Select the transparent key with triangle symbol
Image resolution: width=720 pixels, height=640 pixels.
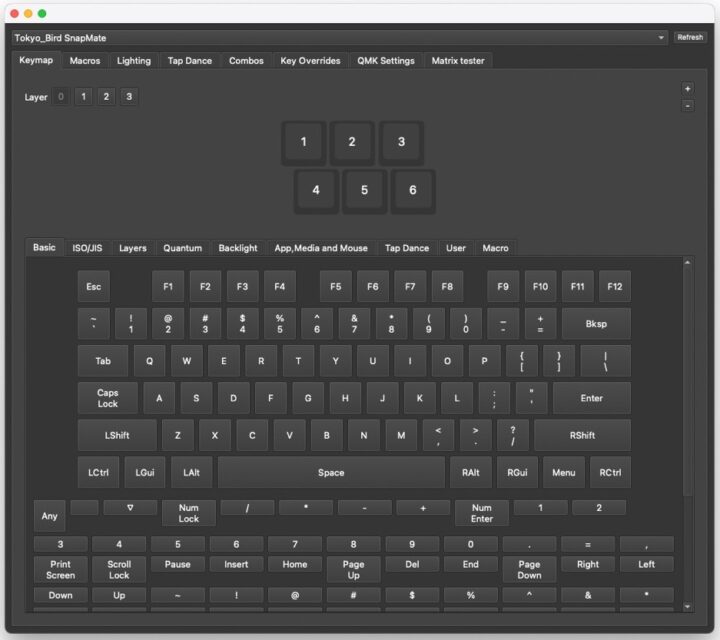[x=130, y=508]
